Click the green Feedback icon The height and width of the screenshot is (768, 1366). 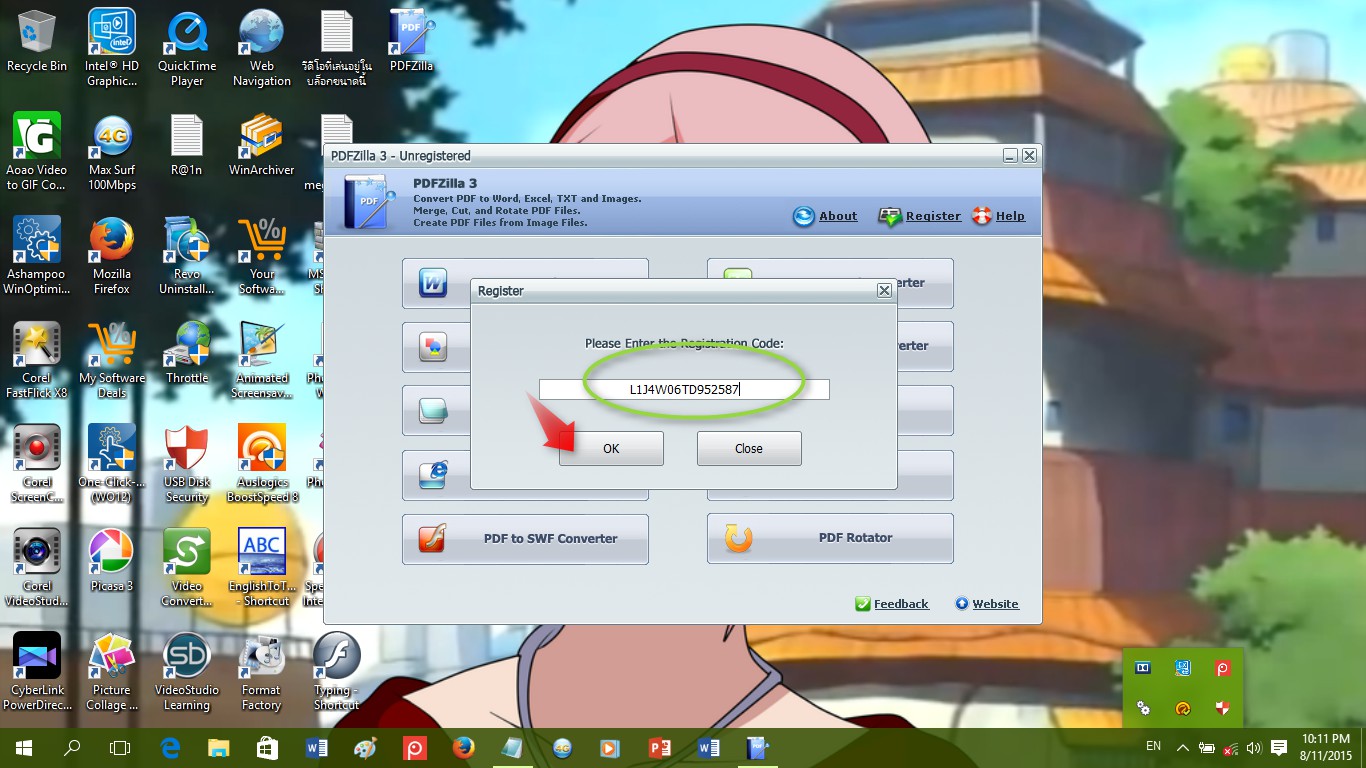pyautogui.click(x=861, y=604)
